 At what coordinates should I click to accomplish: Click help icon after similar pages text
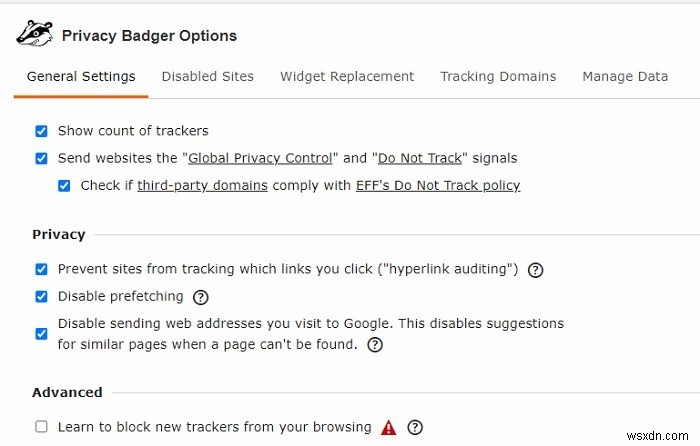pyautogui.click(x=375, y=345)
